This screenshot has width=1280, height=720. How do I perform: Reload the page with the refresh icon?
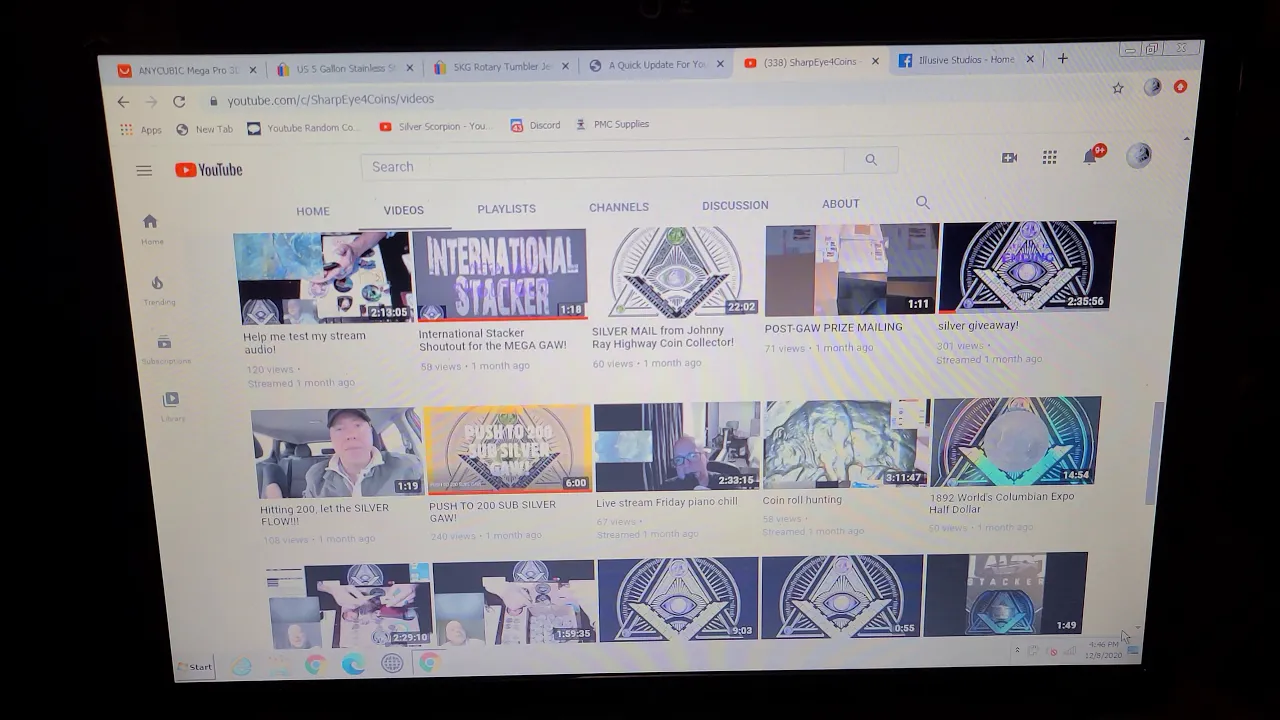179,101
